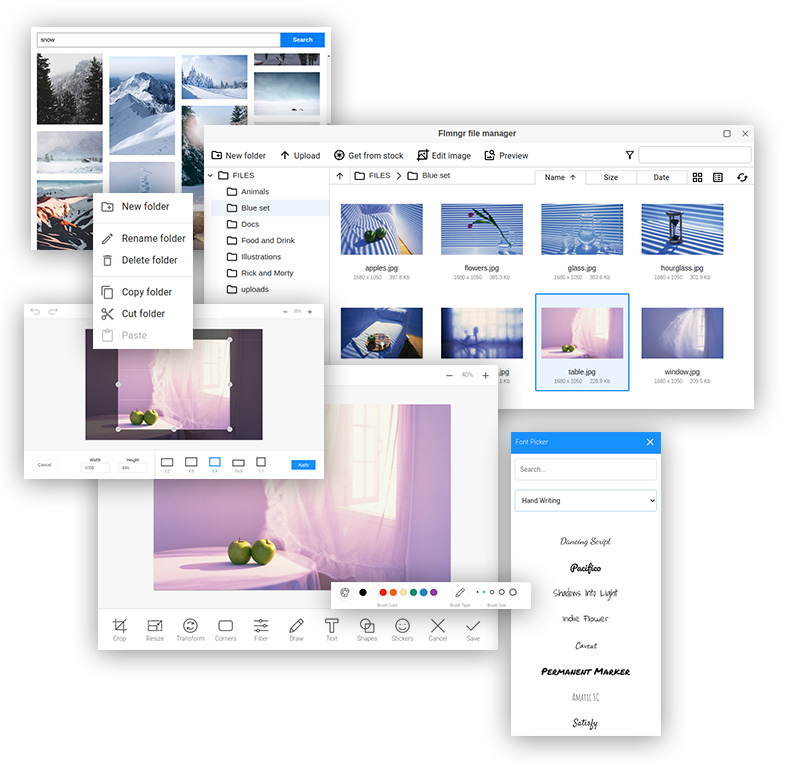Viewport: 788px width, 764px height.
Task: Switch to grid view
Action: [697, 177]
